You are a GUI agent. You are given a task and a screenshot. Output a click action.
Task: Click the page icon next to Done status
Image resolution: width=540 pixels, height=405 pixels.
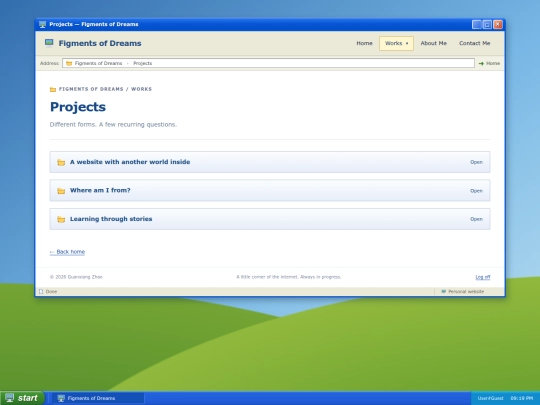point(41,292)
